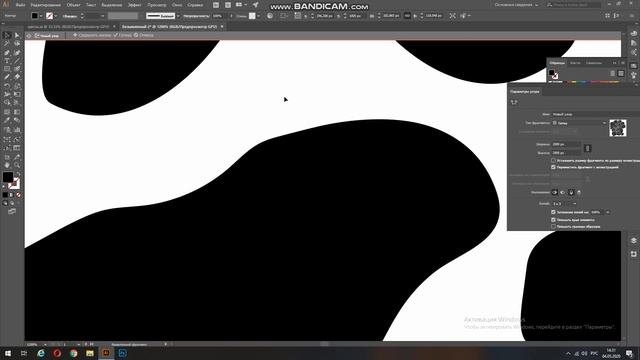Open the copies 3 x 3 dropdown
Viewport: 640px width, 360px height.
click(x=564, y=204)
